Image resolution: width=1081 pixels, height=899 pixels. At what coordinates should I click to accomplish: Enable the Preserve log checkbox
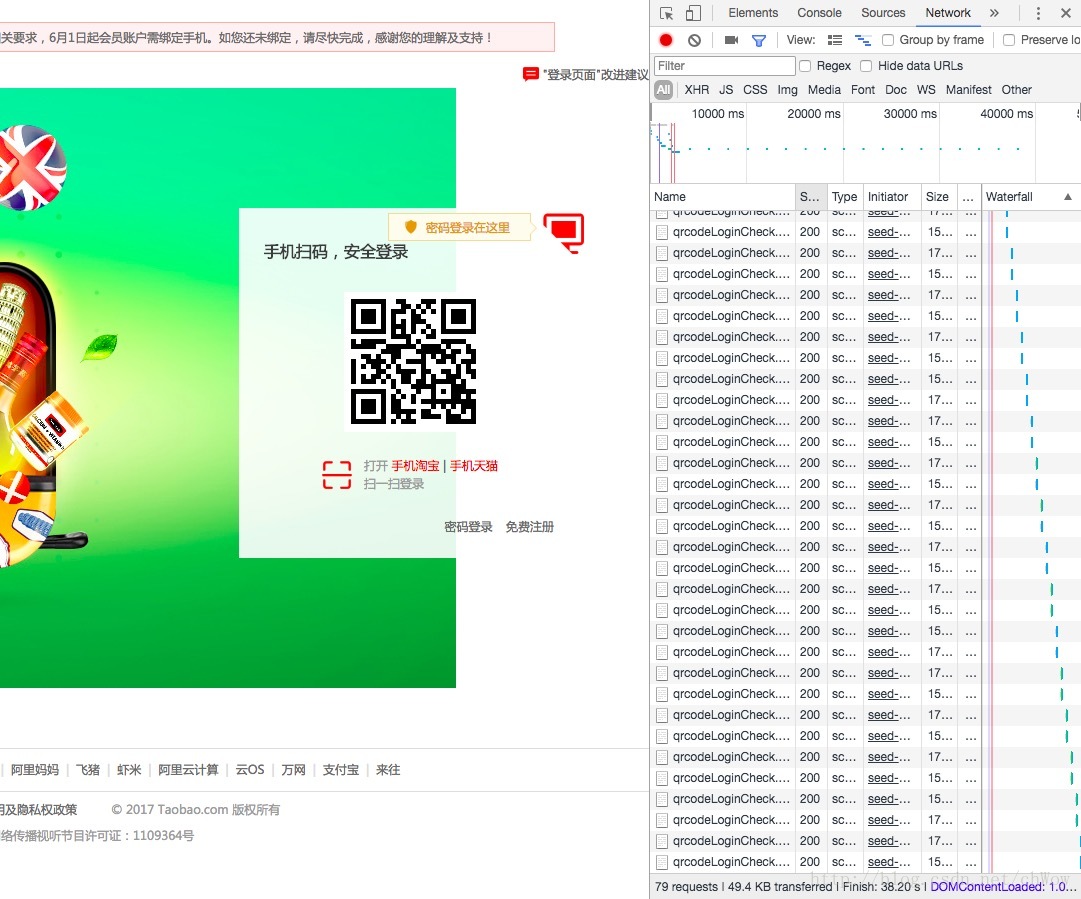[x=1009, y=40]
